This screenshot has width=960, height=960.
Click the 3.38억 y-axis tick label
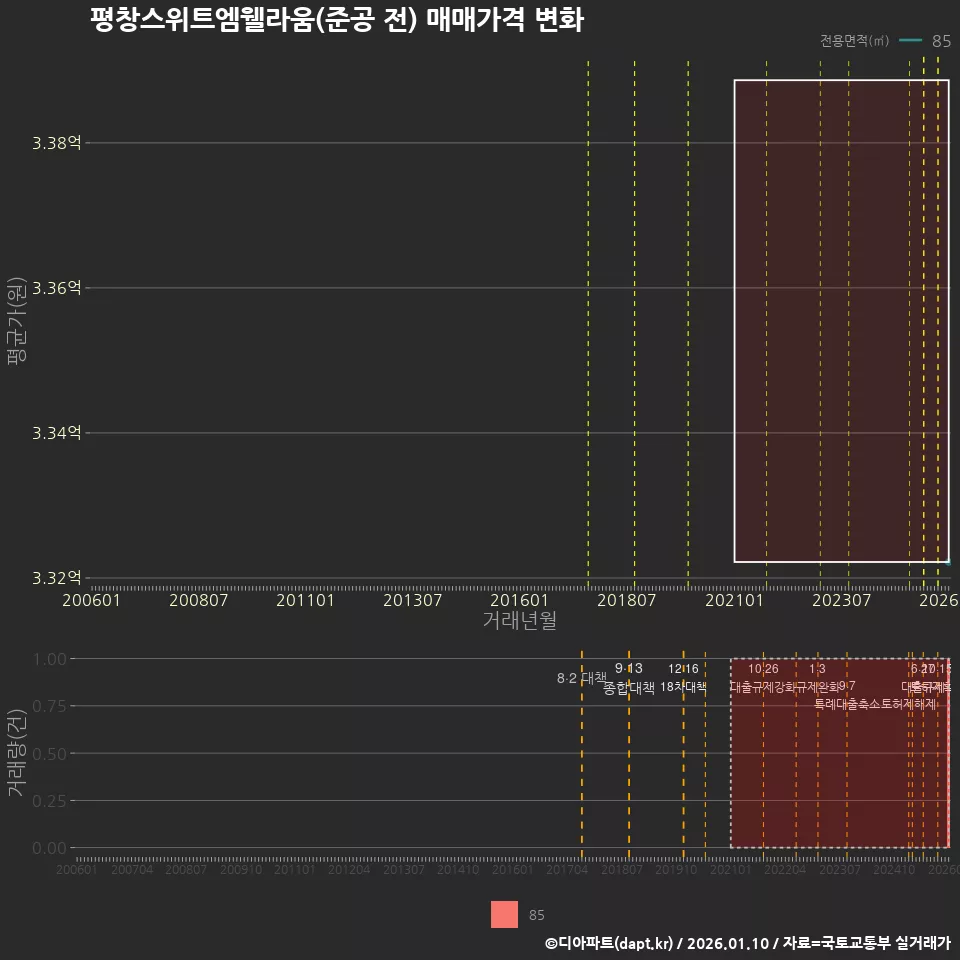coord(58,143)
